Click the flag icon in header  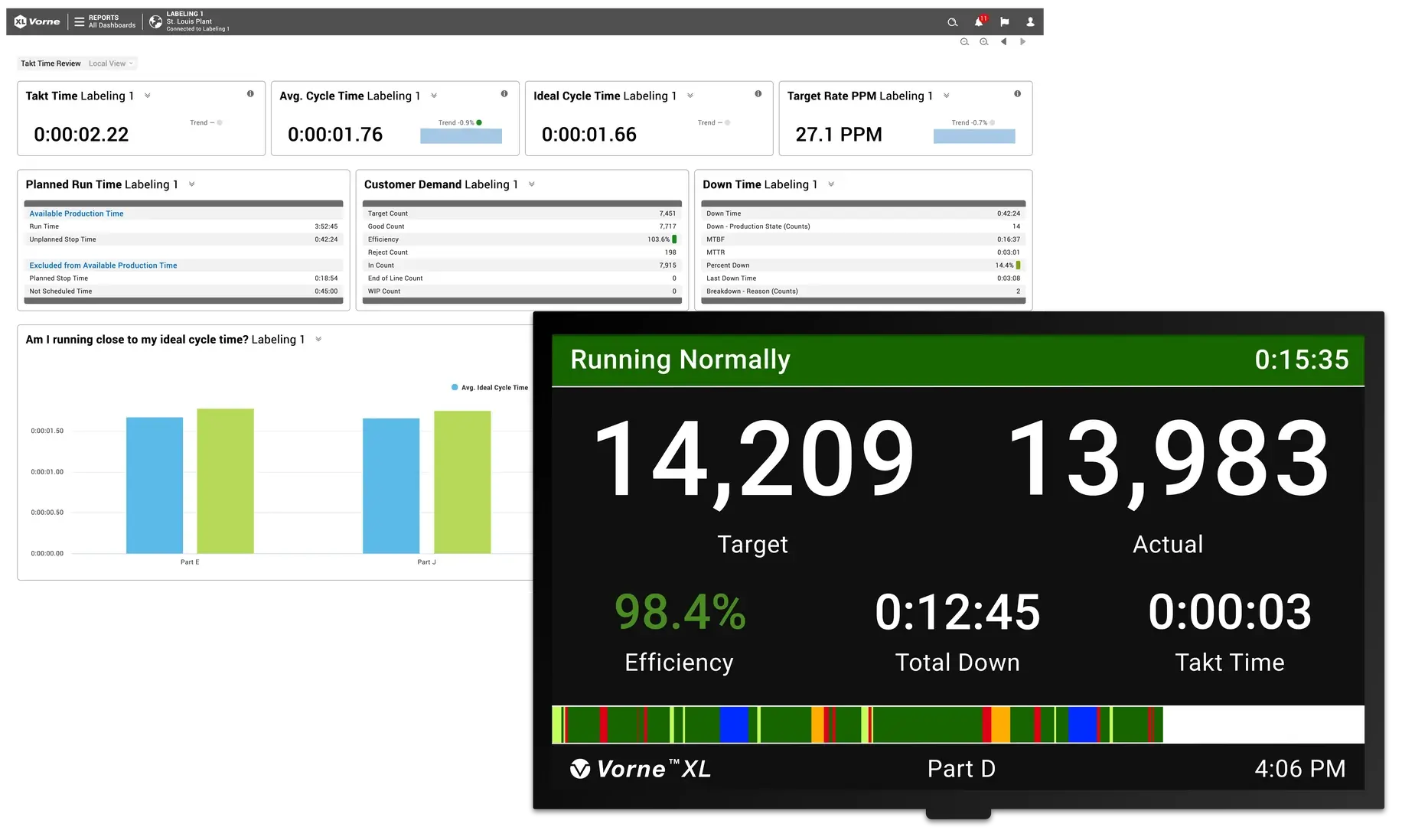tap(1005, 22)
